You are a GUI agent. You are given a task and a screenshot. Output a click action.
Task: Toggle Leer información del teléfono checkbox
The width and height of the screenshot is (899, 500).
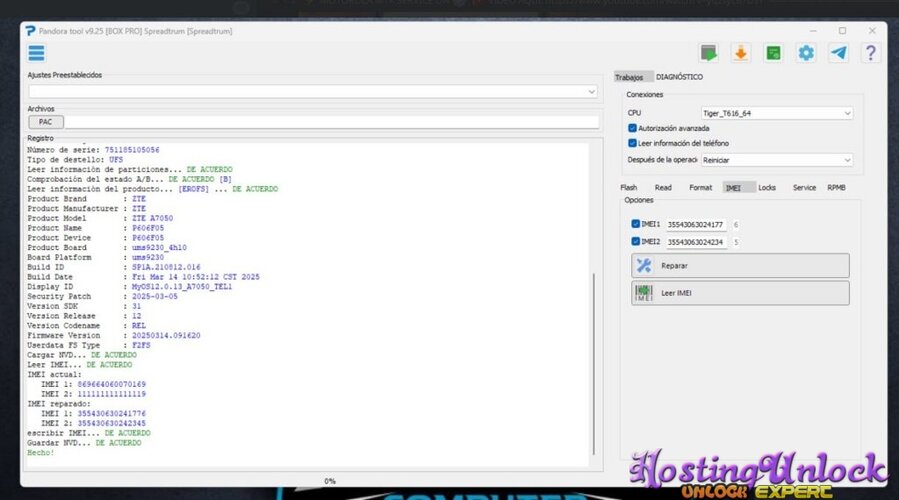[x=632, y=143]
